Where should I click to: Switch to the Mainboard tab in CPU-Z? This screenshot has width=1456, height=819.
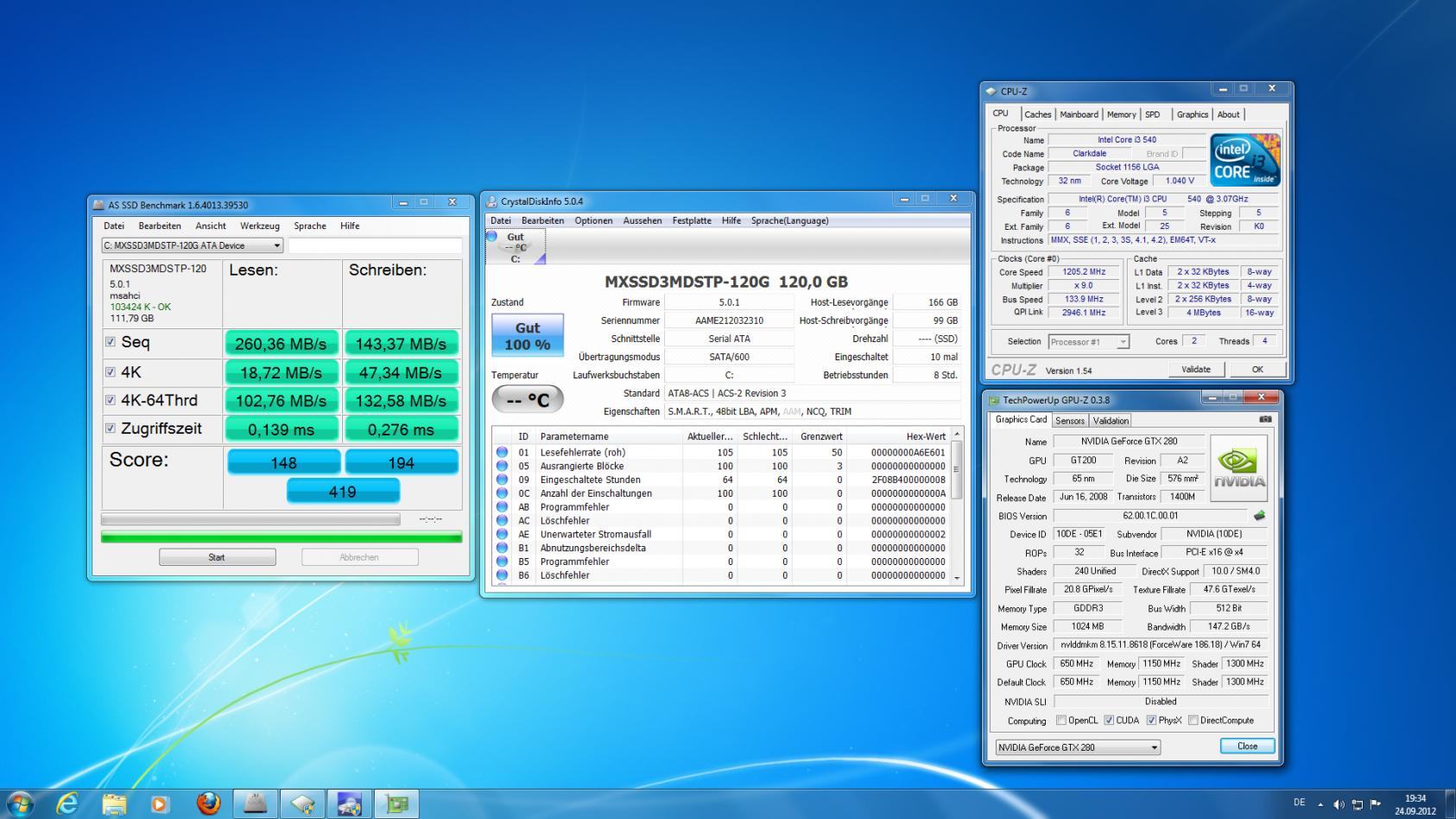coord(1079,114)
